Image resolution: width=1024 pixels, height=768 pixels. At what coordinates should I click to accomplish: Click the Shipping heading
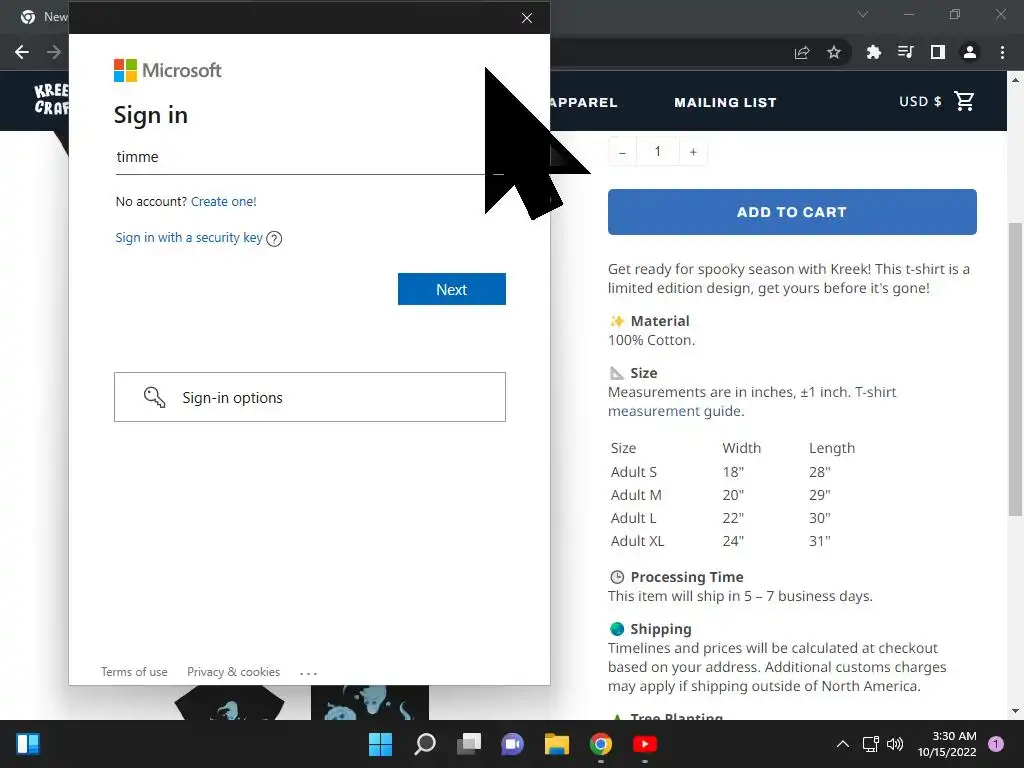point(661,630)
